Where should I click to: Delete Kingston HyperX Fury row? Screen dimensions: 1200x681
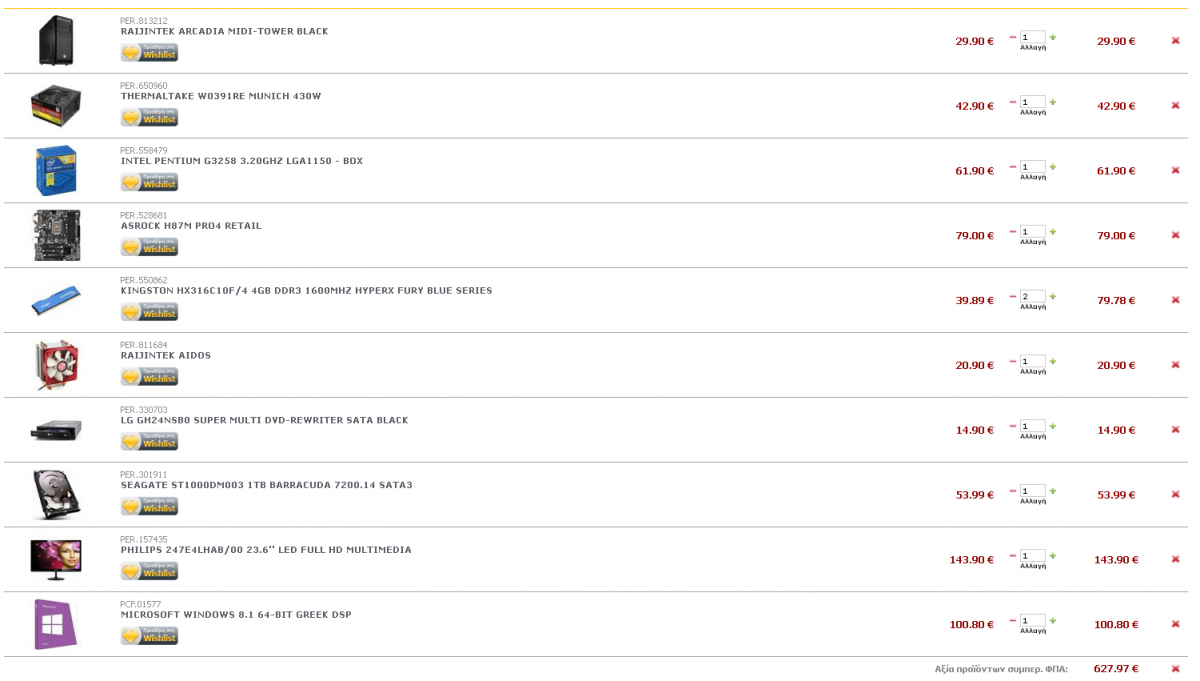pos(1175,300)
